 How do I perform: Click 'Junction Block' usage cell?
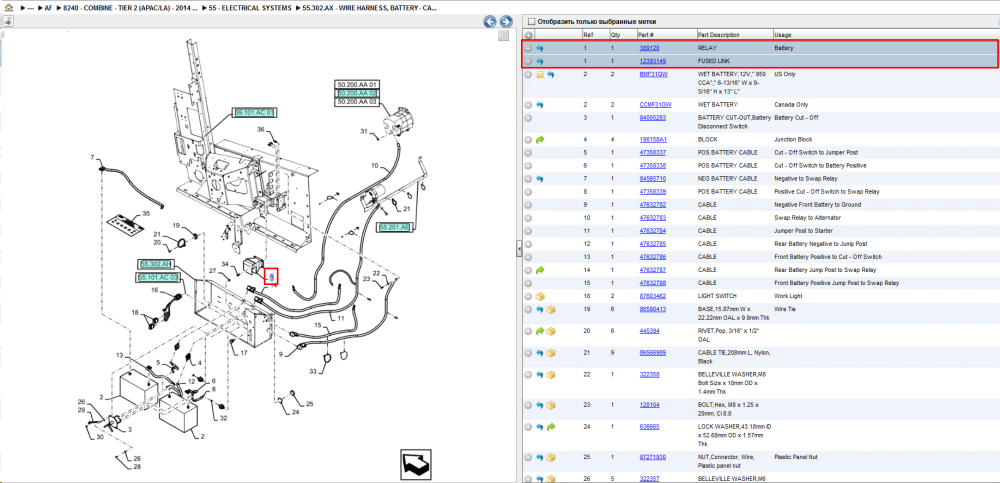point(793,139)
